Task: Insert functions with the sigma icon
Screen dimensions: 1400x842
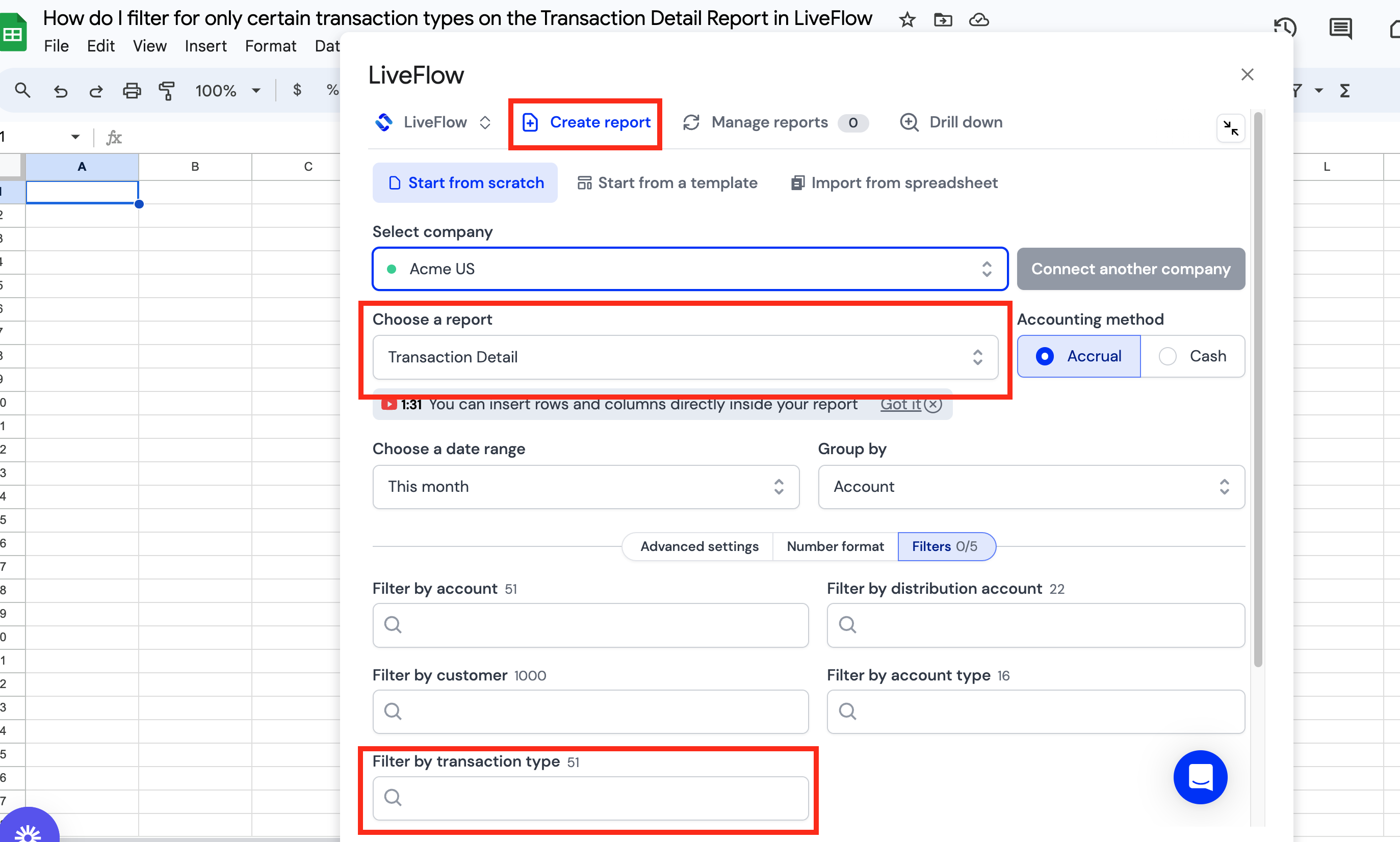Action: 1345,91
